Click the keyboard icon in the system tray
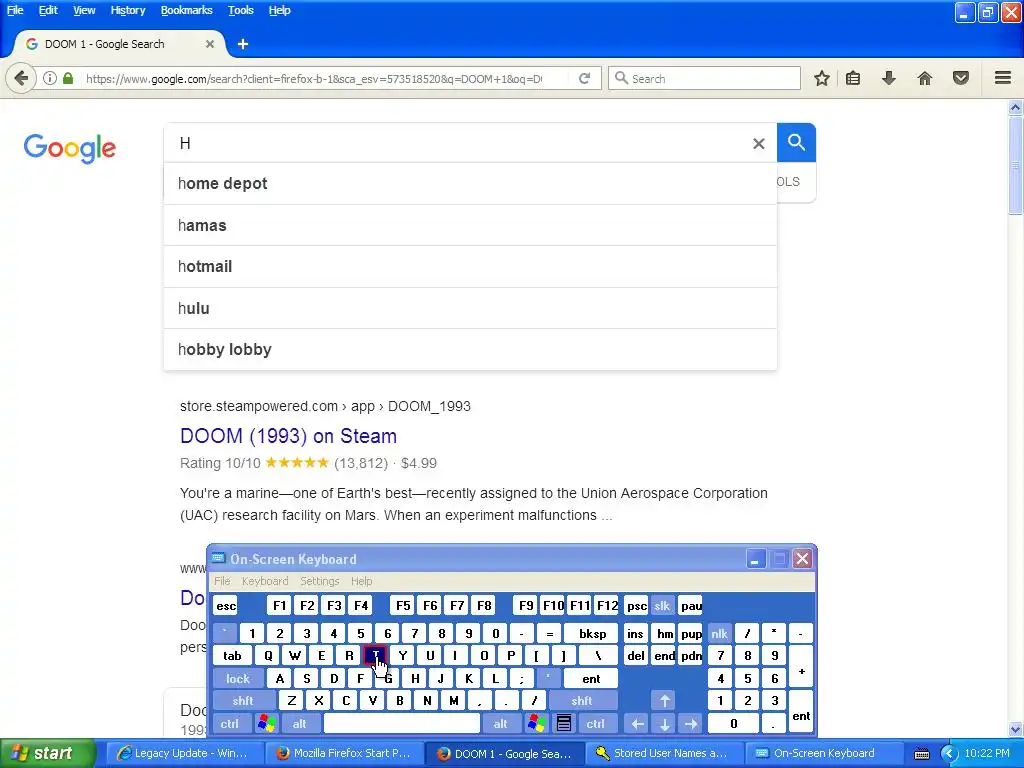 point(921,754)
